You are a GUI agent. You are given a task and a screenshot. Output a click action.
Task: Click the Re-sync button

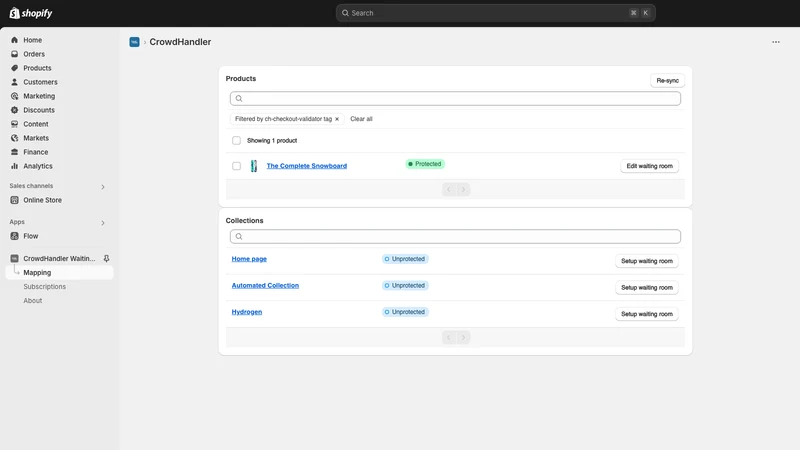667,81
